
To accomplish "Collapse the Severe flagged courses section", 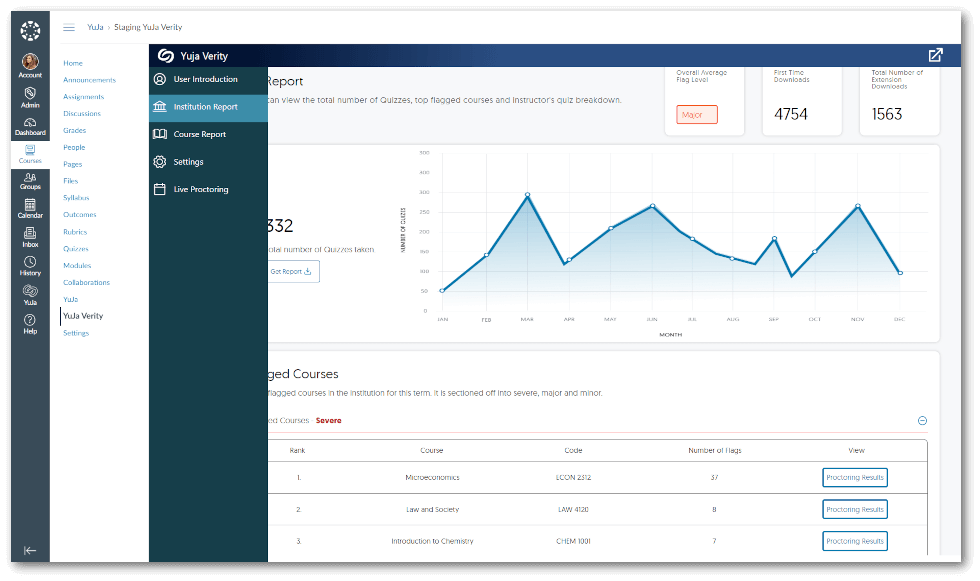I will click(922, 421).
